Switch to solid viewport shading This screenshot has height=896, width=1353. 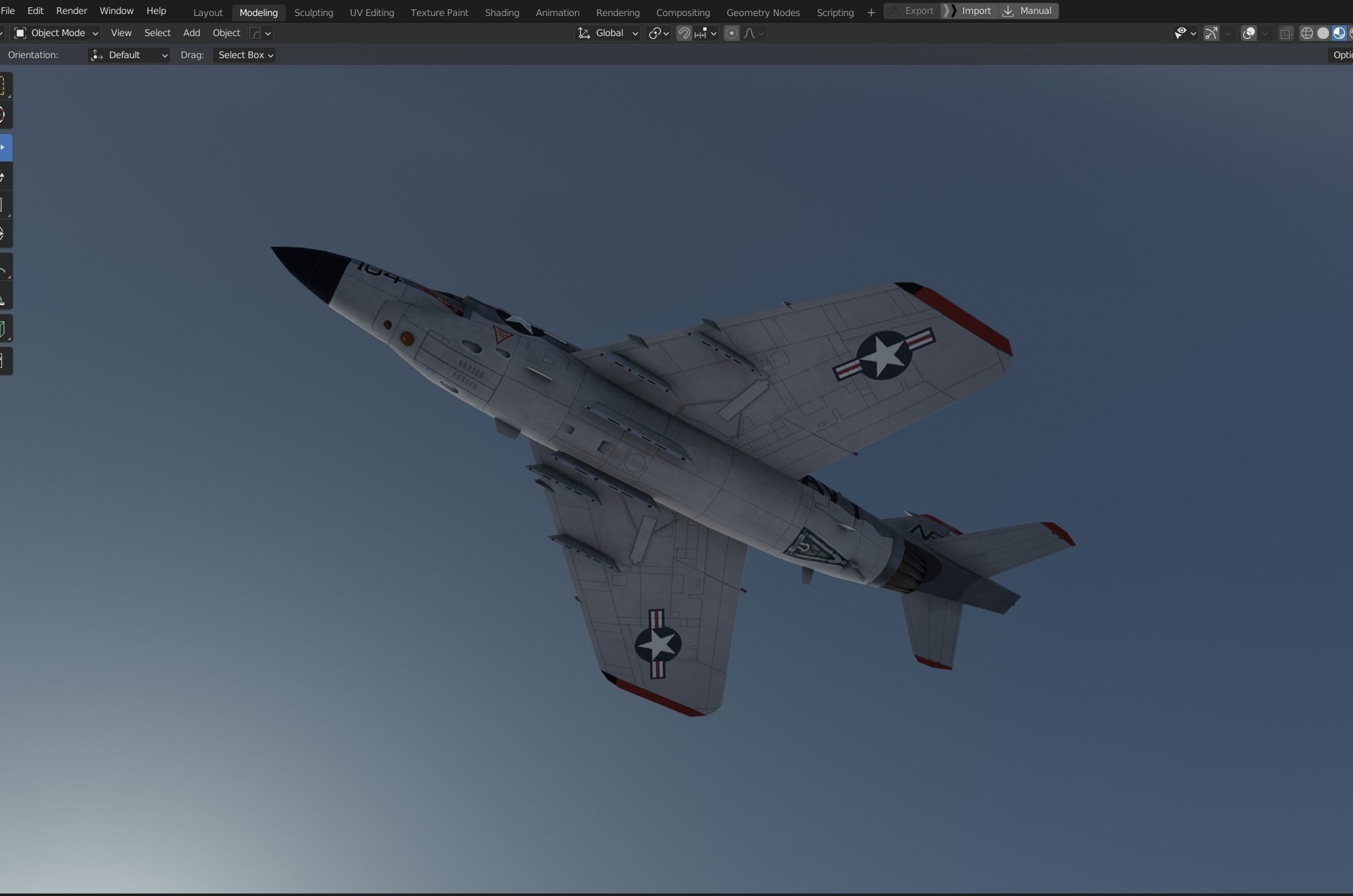(x=1323, y=33)
